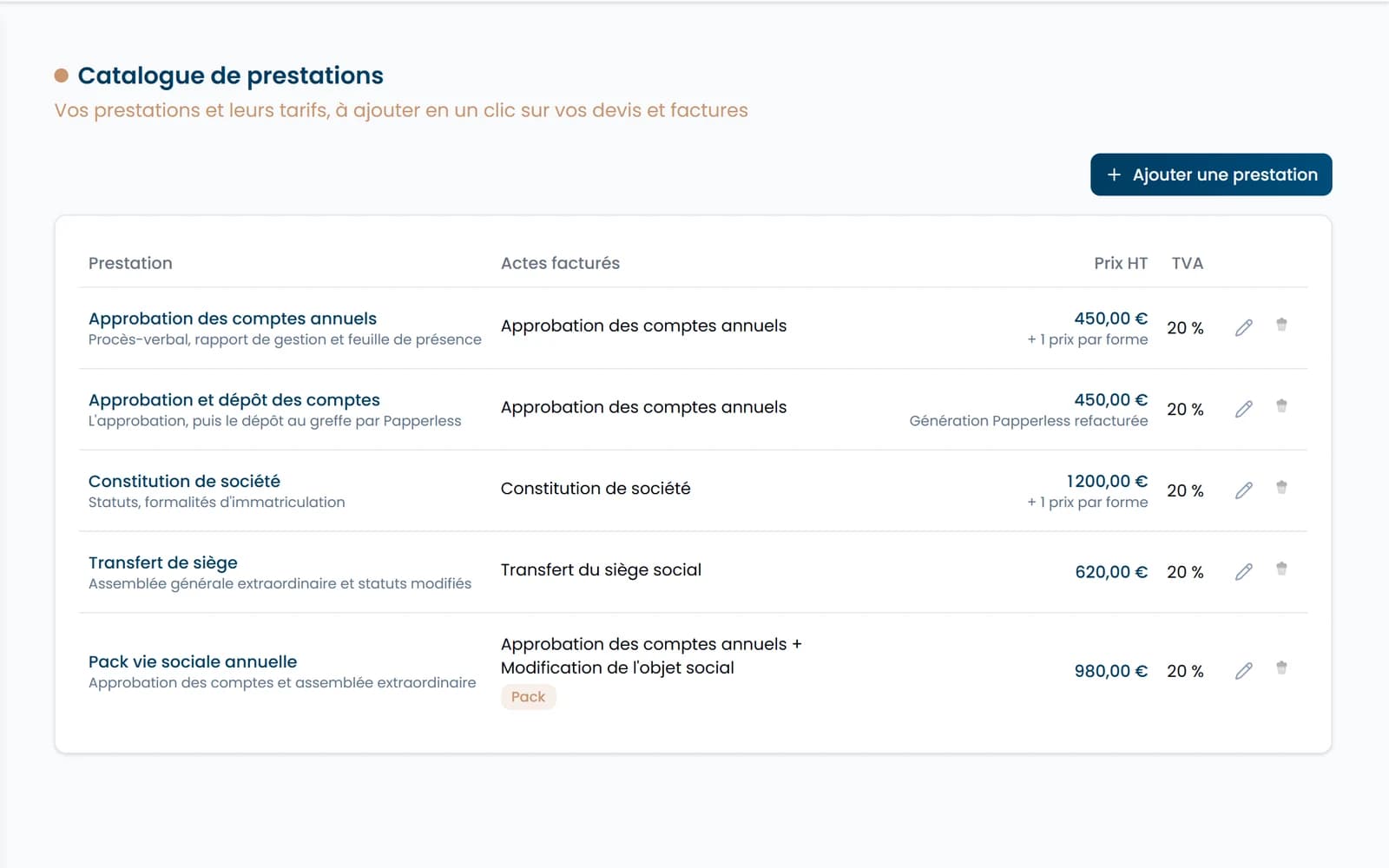Click the Catalogue de prestations heading
Image resolution: width=1389 pixels, height=868 pixels.
pos(230,76)
